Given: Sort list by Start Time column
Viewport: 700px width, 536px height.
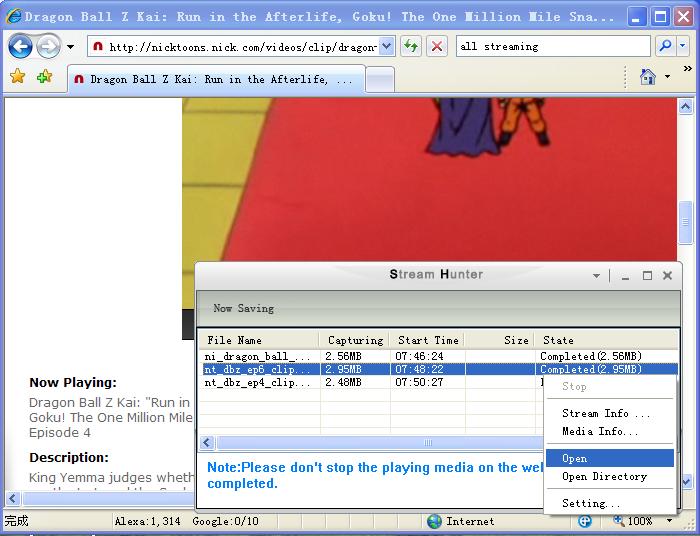Looking at the screenshot, I should click(x=428, y=340).
